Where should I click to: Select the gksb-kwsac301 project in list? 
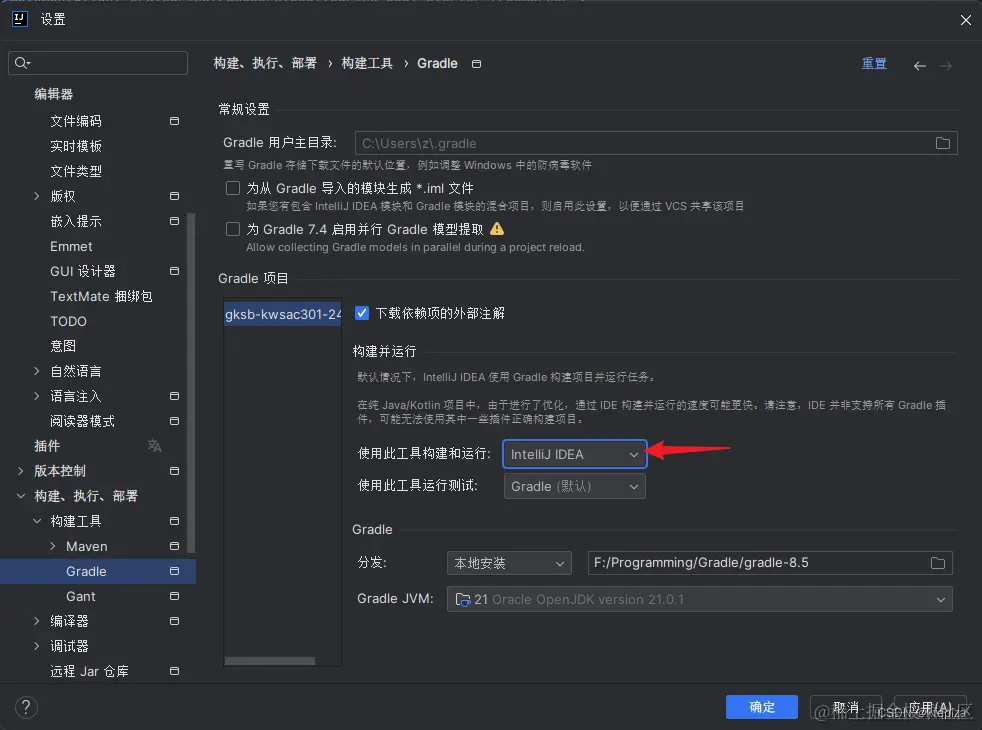point(281,312)
